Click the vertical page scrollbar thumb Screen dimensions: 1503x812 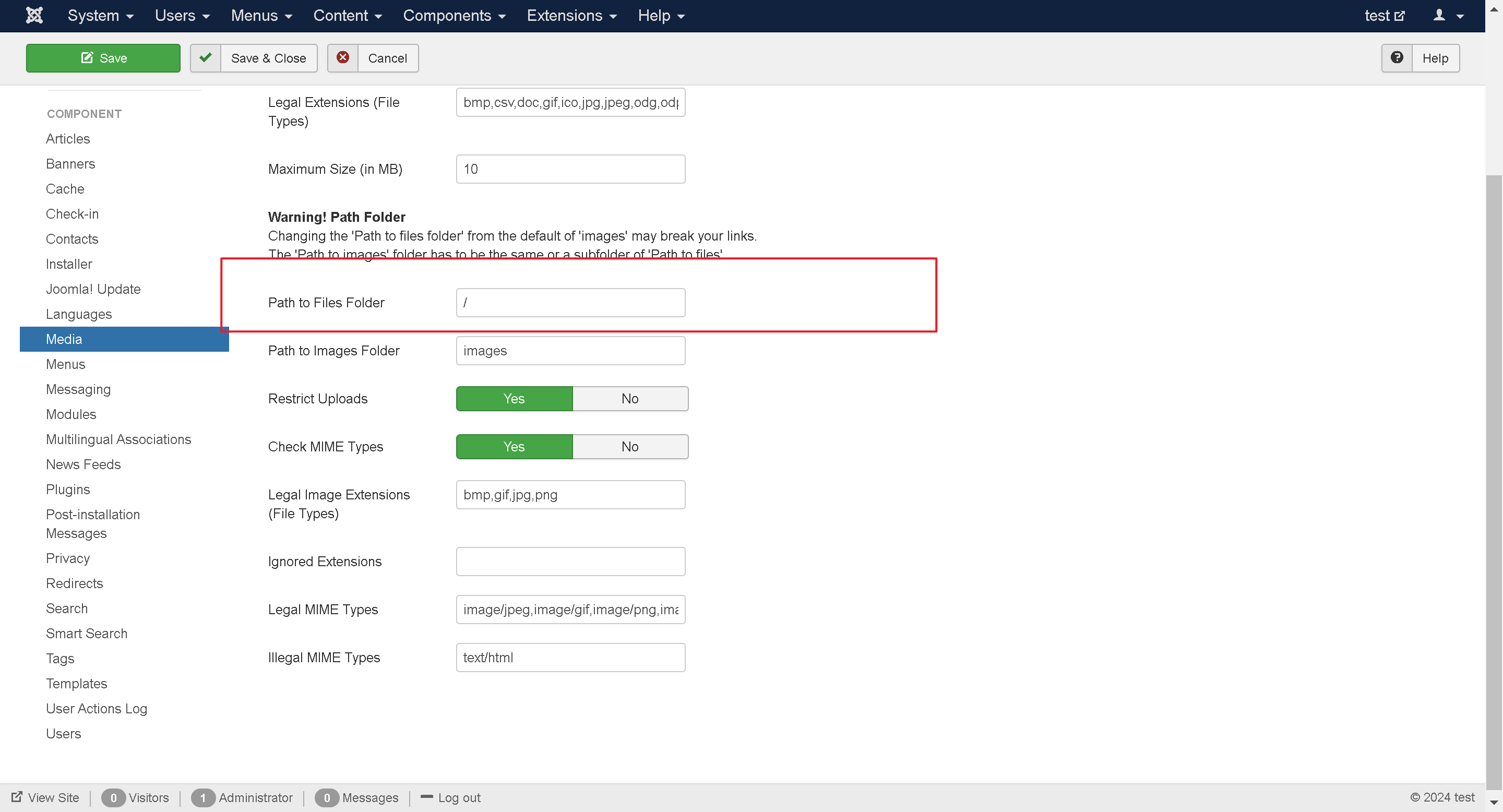(1494, 483)
